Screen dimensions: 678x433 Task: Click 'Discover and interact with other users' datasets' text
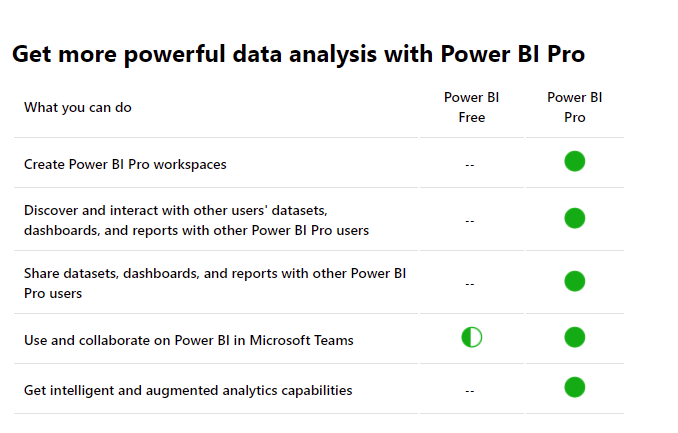(176, 210)
